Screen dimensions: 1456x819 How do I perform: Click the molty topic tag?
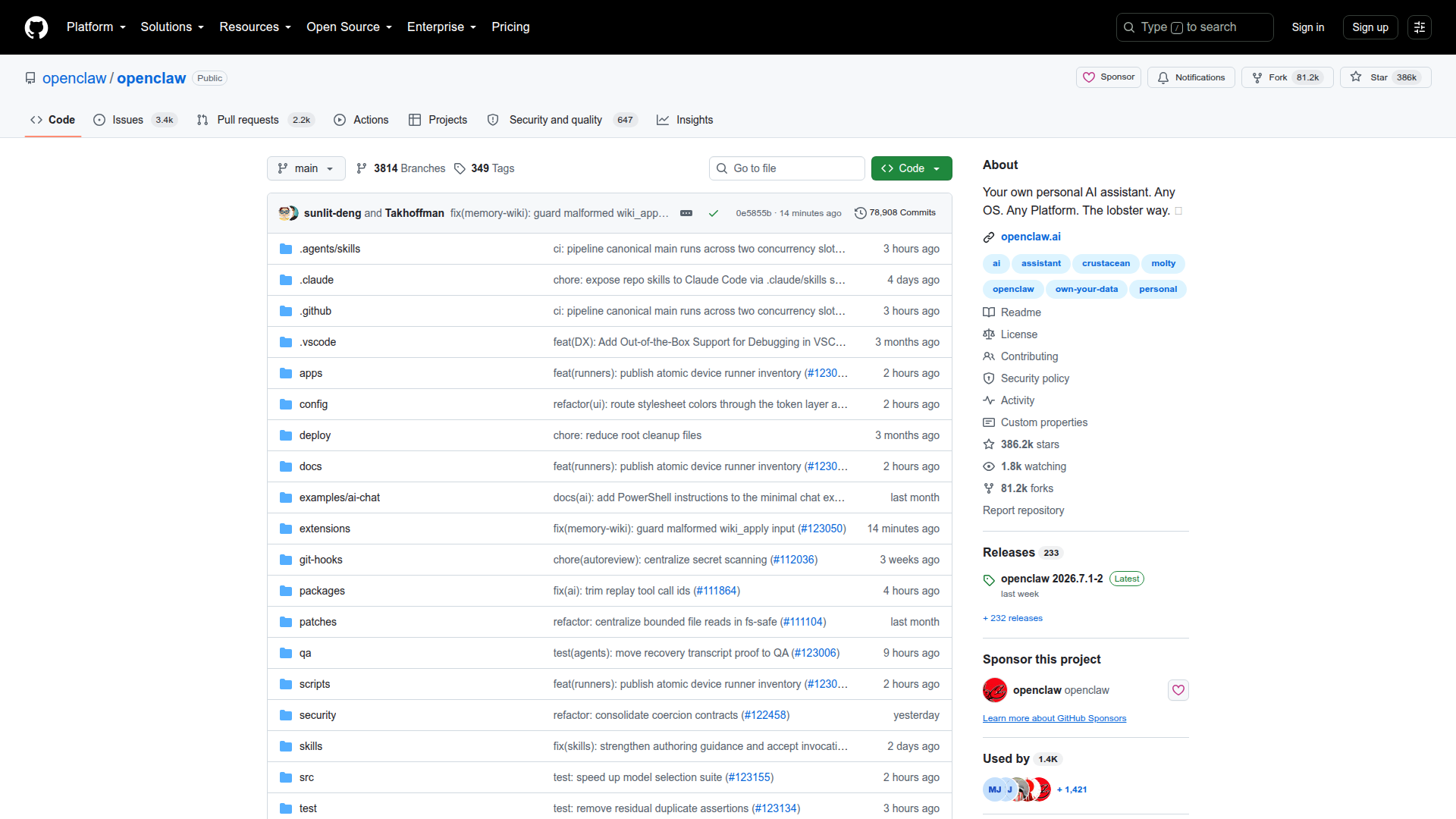point(1163,264)
